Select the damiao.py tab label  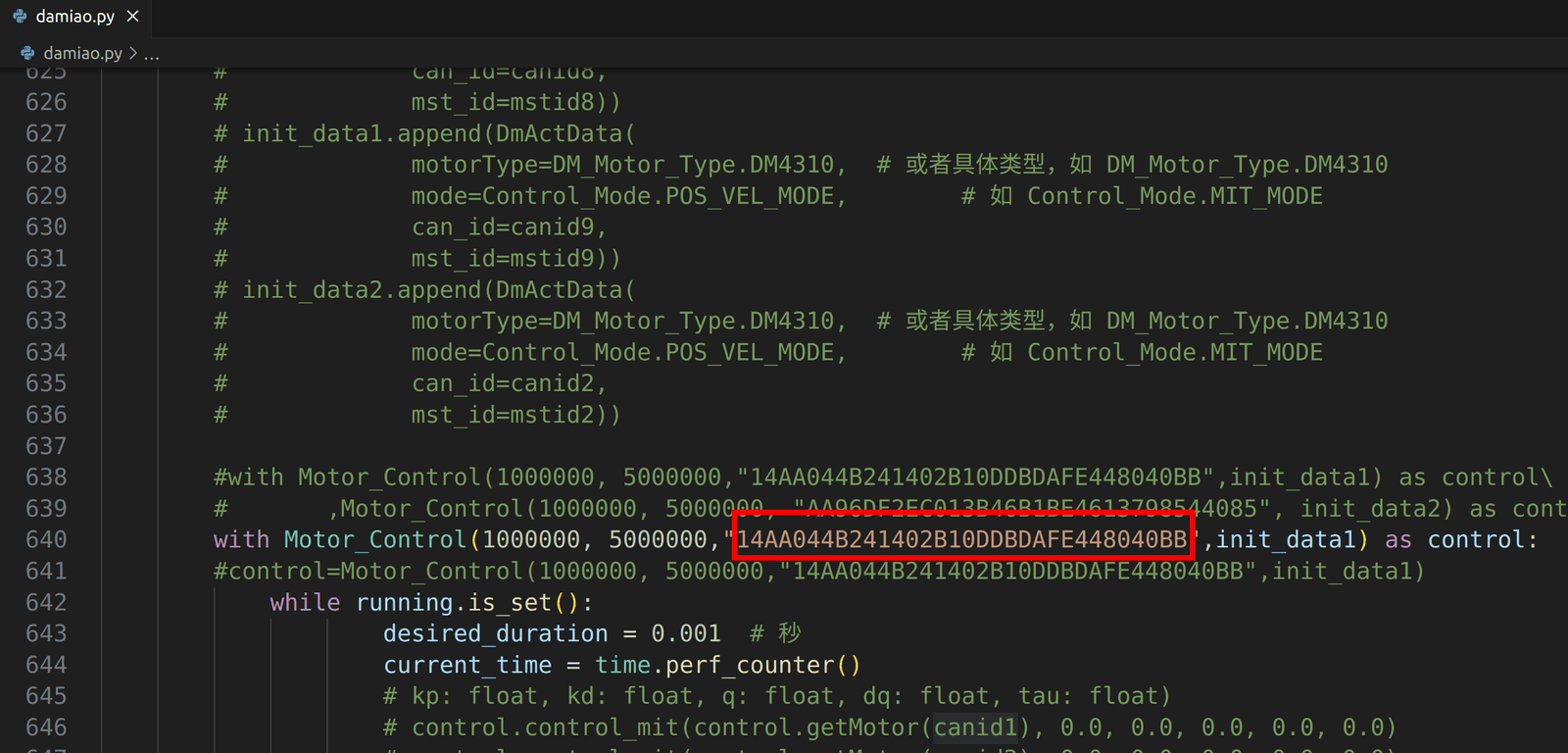[x=75, y=16]
